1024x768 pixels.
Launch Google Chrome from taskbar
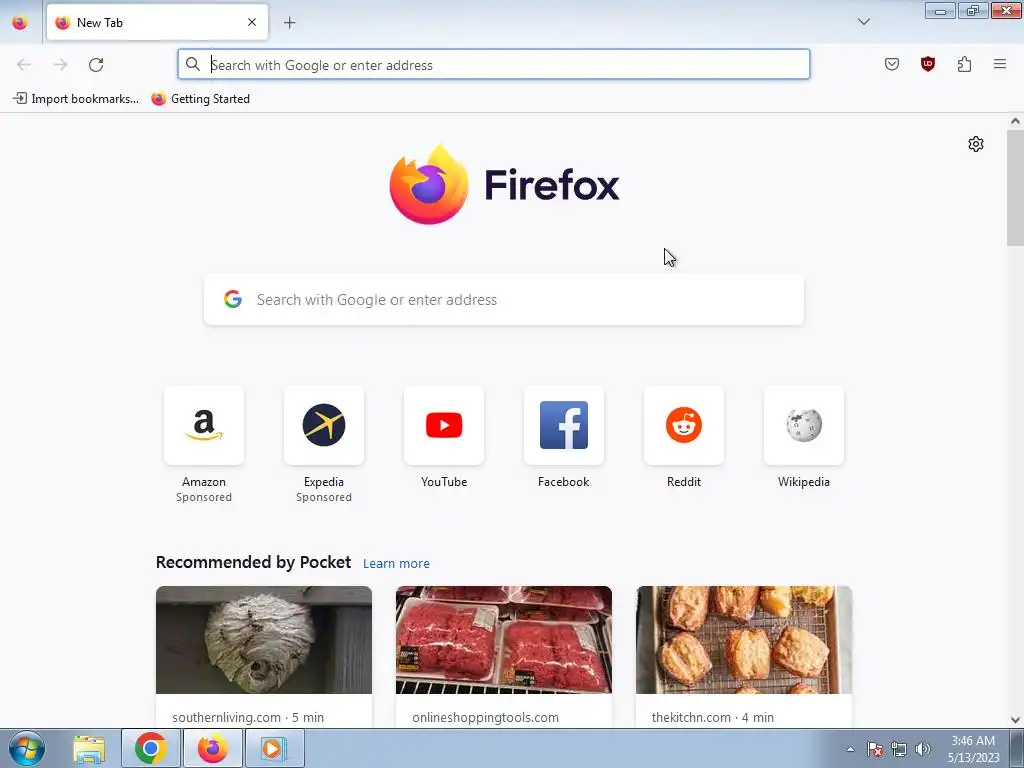(151, 748)
